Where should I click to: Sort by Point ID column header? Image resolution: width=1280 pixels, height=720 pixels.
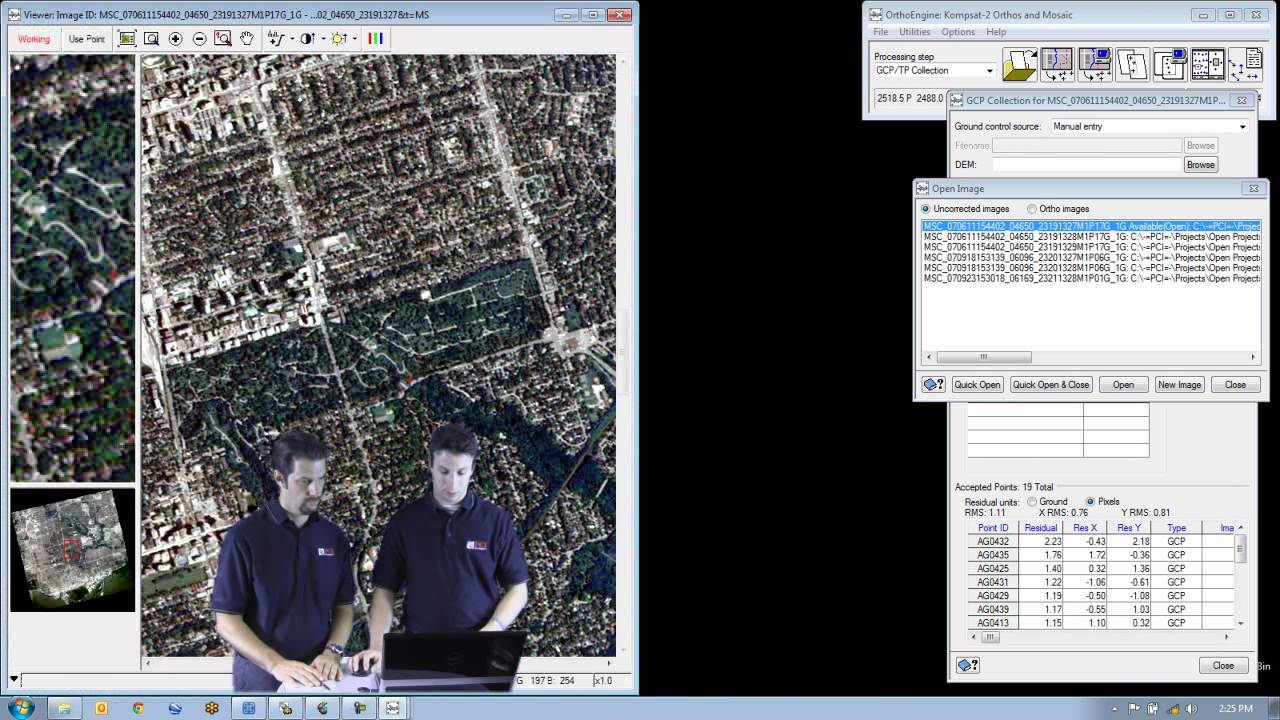[x=993, y=528]
